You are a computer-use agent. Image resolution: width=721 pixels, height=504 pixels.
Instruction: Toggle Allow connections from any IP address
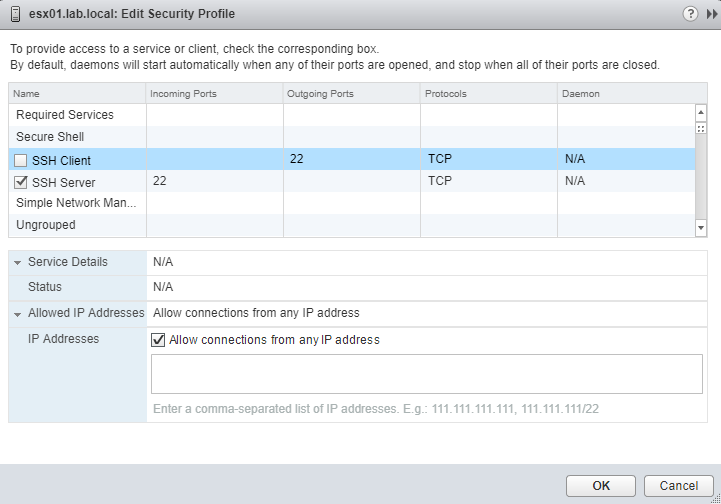tap(158, 340)
